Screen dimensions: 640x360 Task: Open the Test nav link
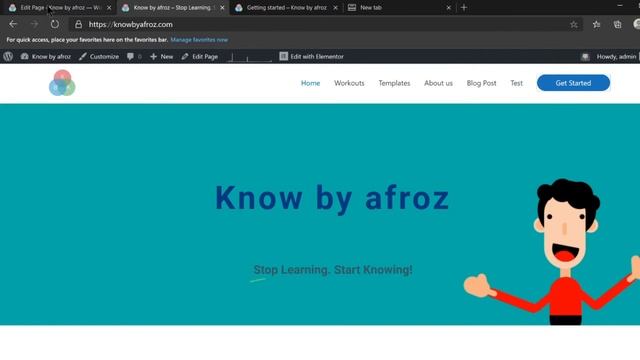tap(516, 83)
